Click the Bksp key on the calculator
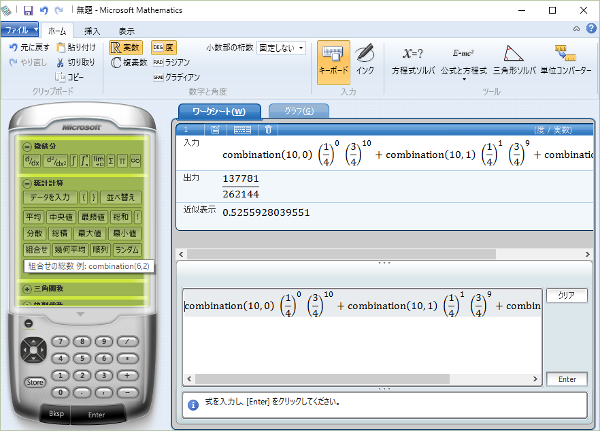Screen dimensions: 600x431 (56, 414)
